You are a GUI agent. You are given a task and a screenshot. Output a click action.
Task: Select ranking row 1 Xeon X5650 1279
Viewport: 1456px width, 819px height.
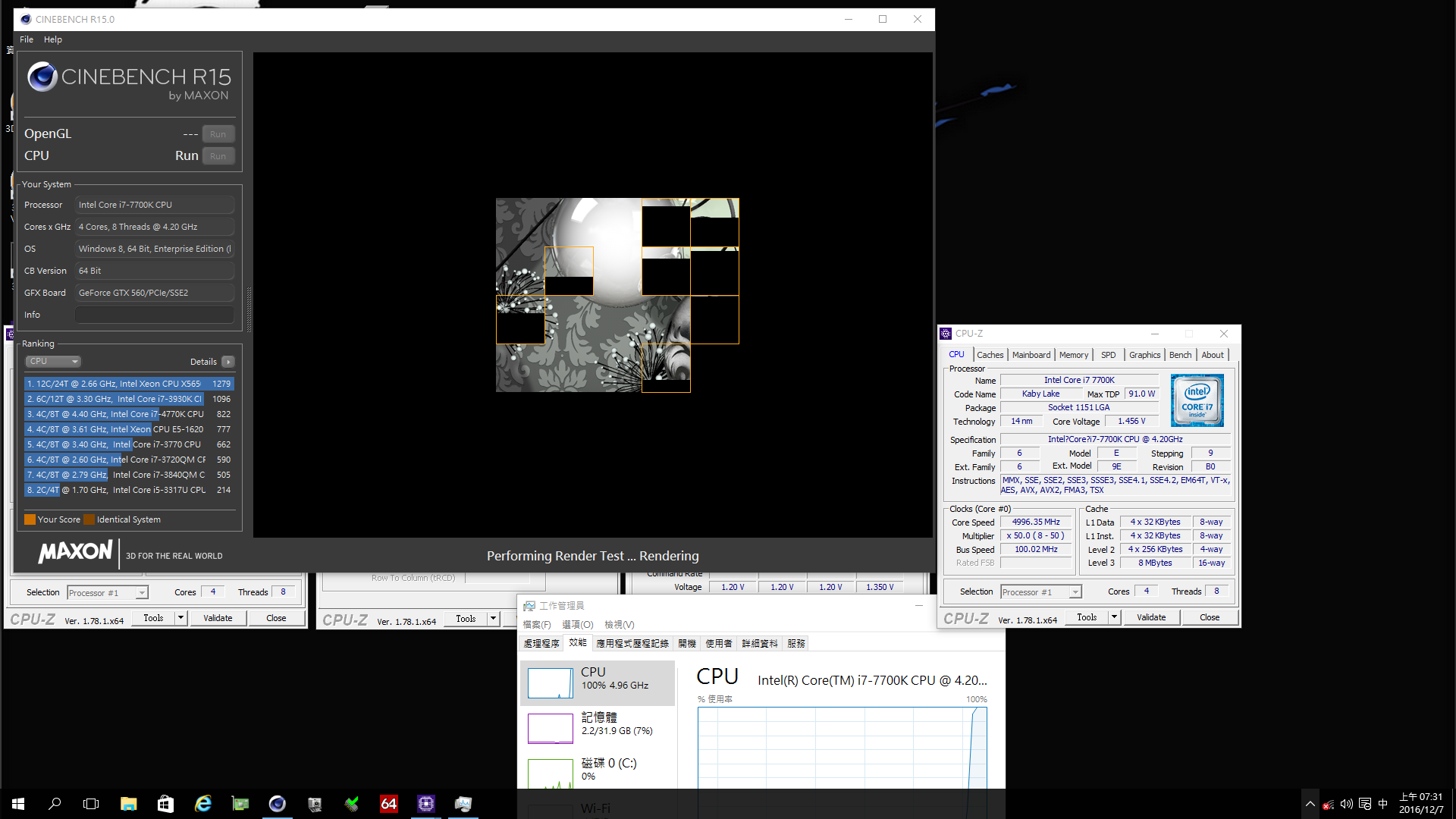(x=129, y=384)
